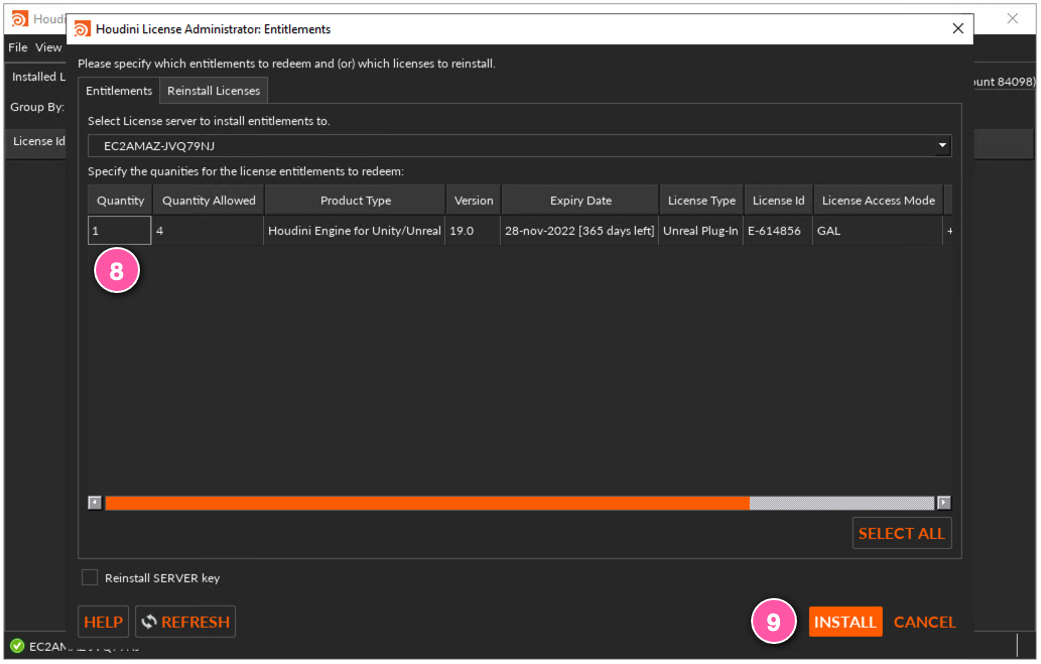Viewport: 1041px width, 664px height.
Task: Click the INSTALL button
Action: point(845,622)
